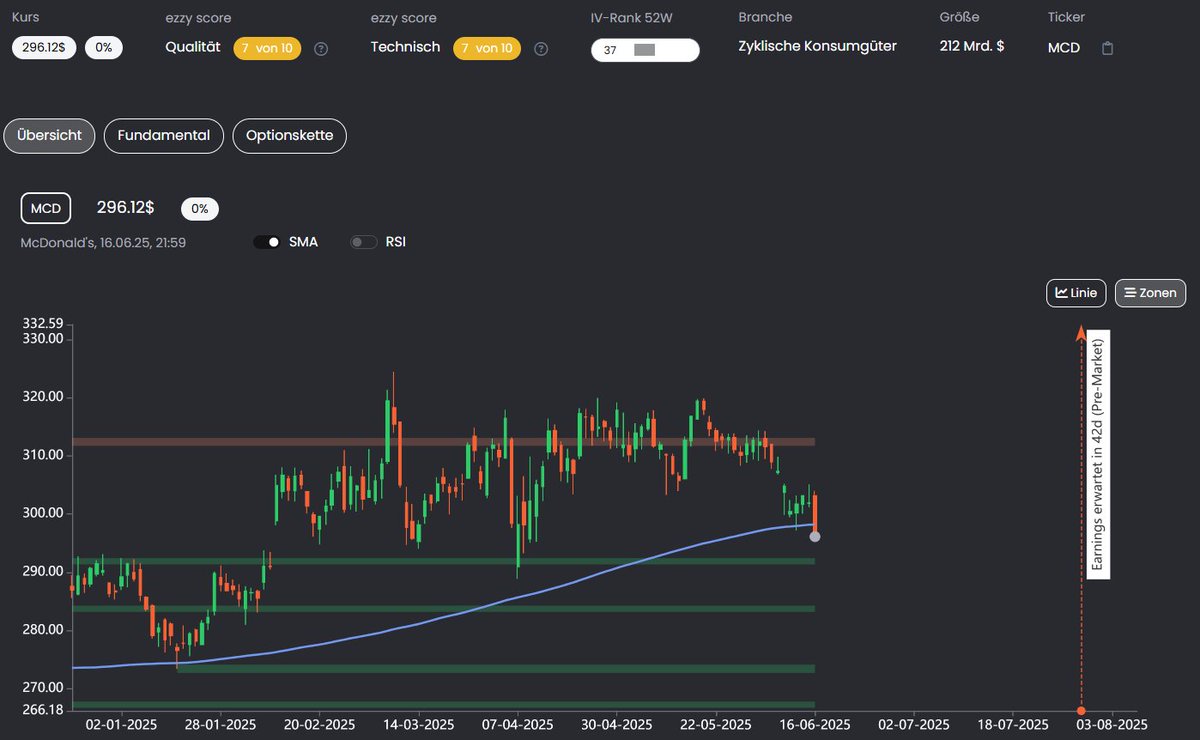Click the 296.12$ price pill in header
This screenshot has height=740, width=1200.
click(x=45, y=48)
